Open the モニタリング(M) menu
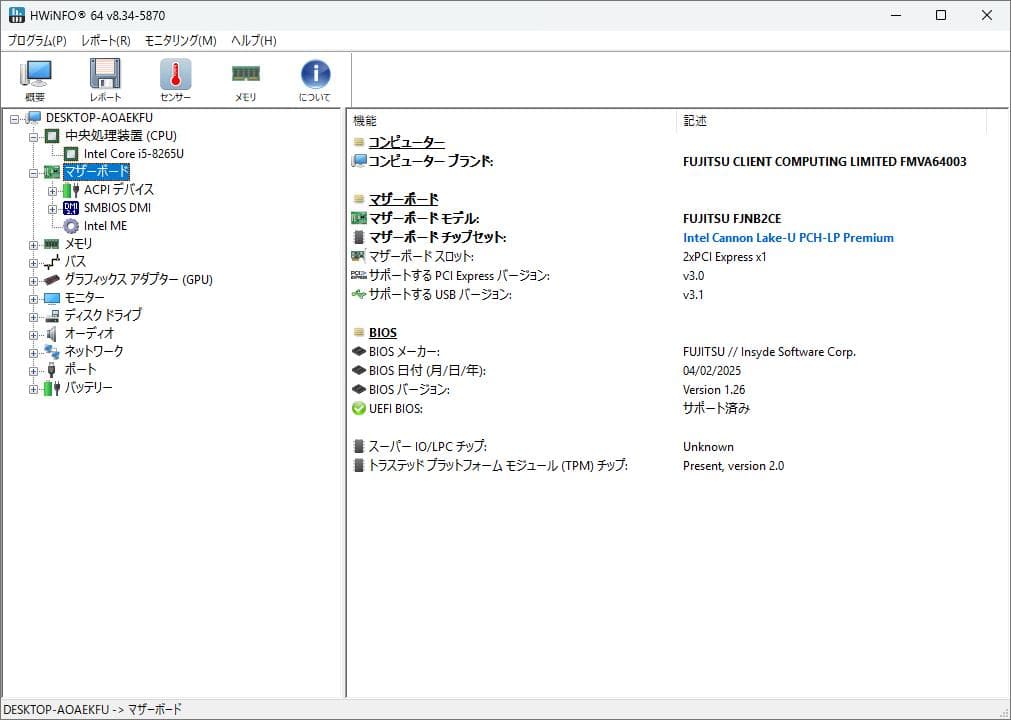 [x=181, y=41]
